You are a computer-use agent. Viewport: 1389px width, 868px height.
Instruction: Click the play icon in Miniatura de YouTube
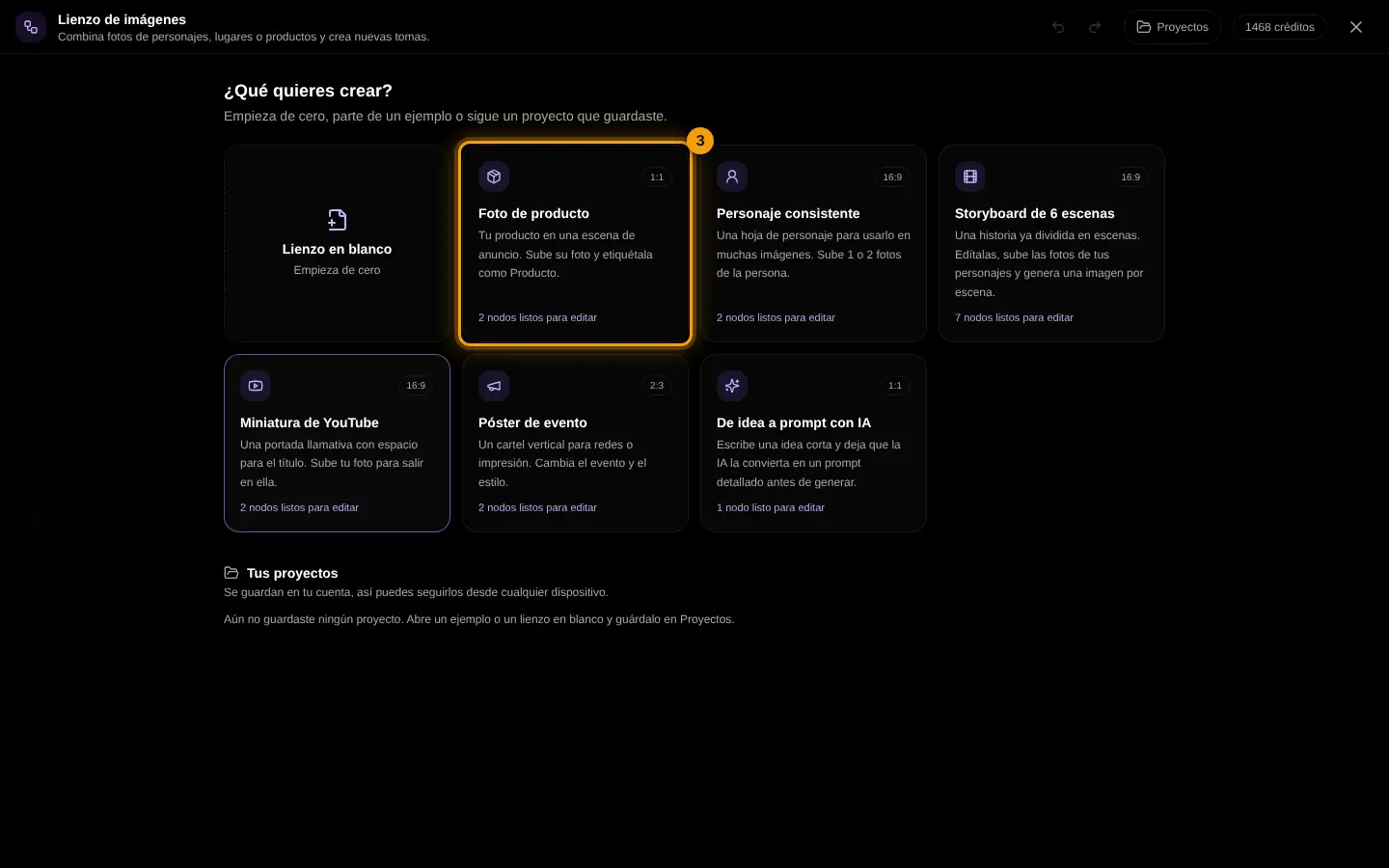[x=256, y=386]
